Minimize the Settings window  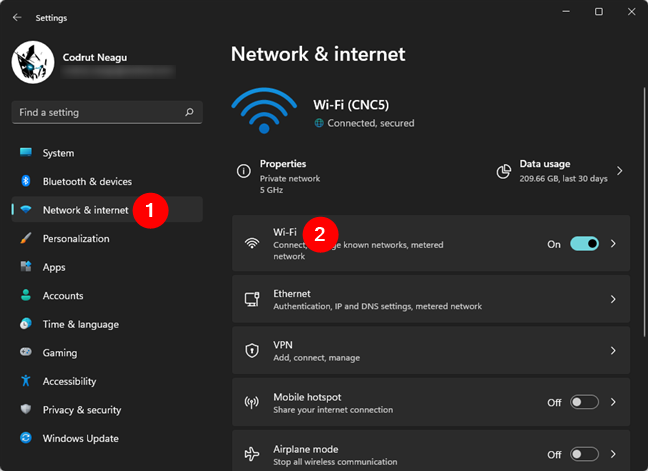tap(566, 12)
